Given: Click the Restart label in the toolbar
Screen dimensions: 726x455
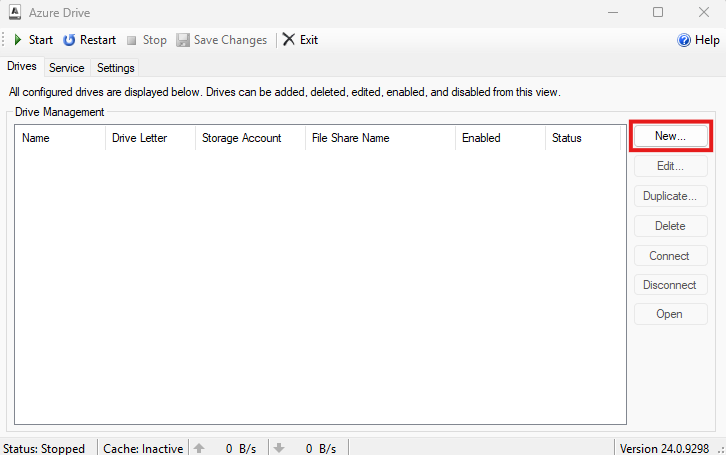Looking at the screenshot, I should (x=98, y=40).
